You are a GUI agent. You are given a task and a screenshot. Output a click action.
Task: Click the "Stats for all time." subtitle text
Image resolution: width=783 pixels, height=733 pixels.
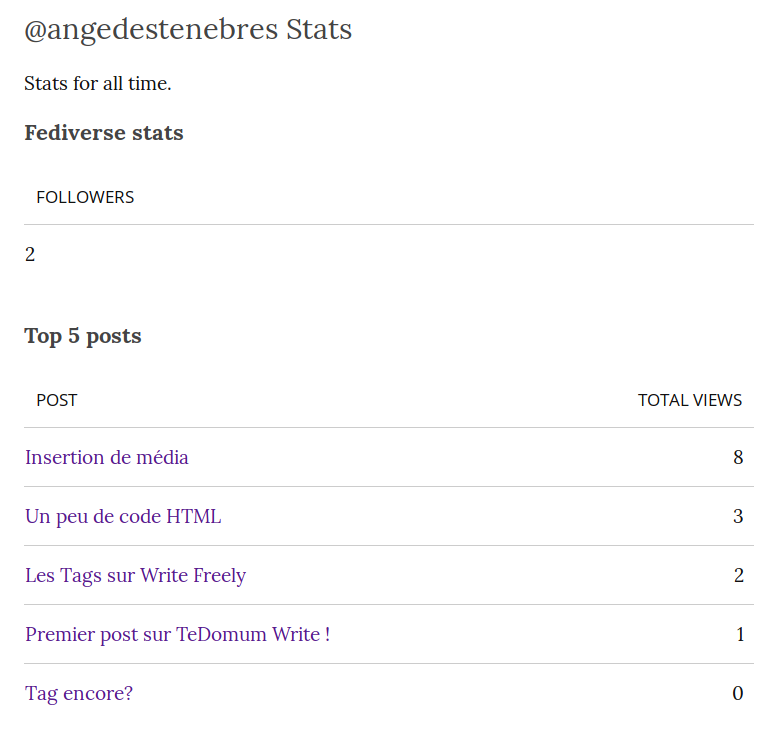[98, 83]
